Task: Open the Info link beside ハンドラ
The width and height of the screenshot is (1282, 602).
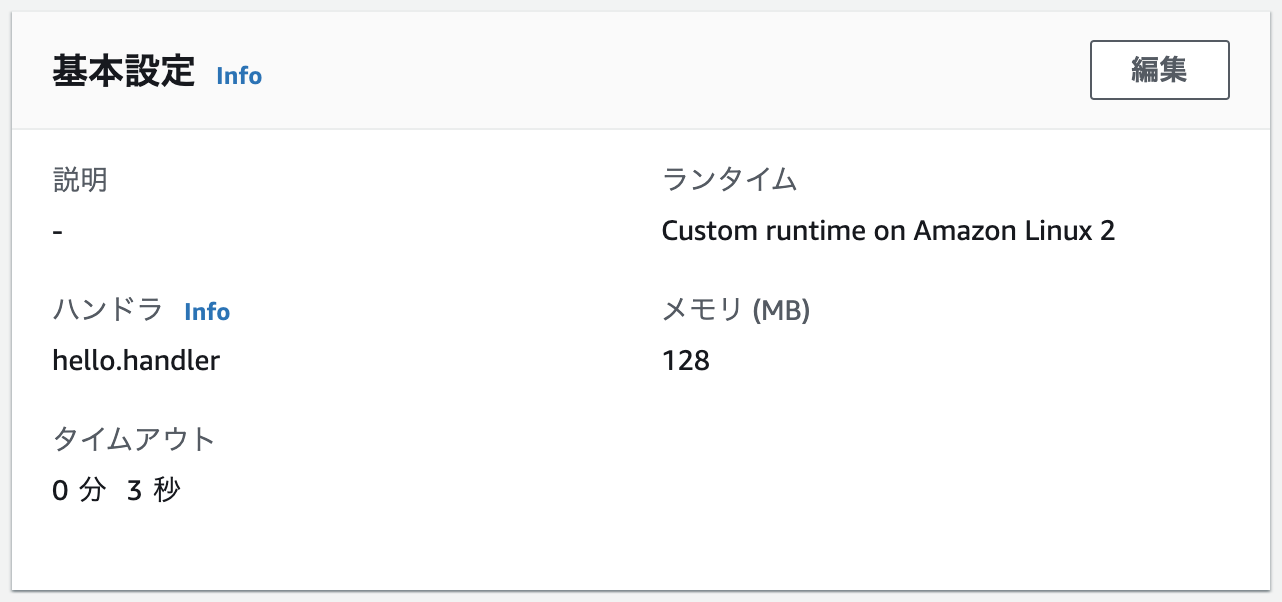Action: 207,312
